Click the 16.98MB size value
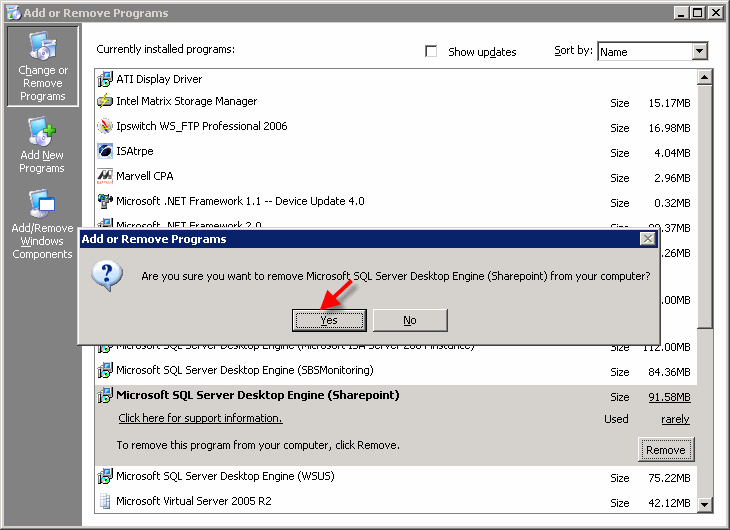Screen dimensions: 730x530 (x=669, y=128)
